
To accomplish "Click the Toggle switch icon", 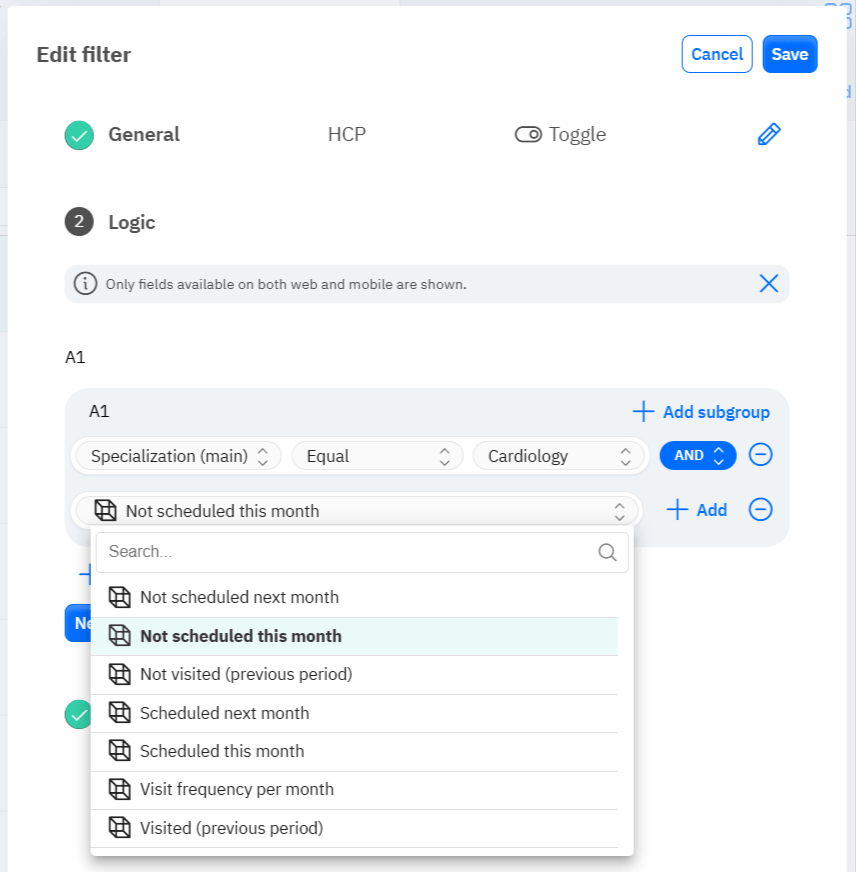I will point(528,135).
